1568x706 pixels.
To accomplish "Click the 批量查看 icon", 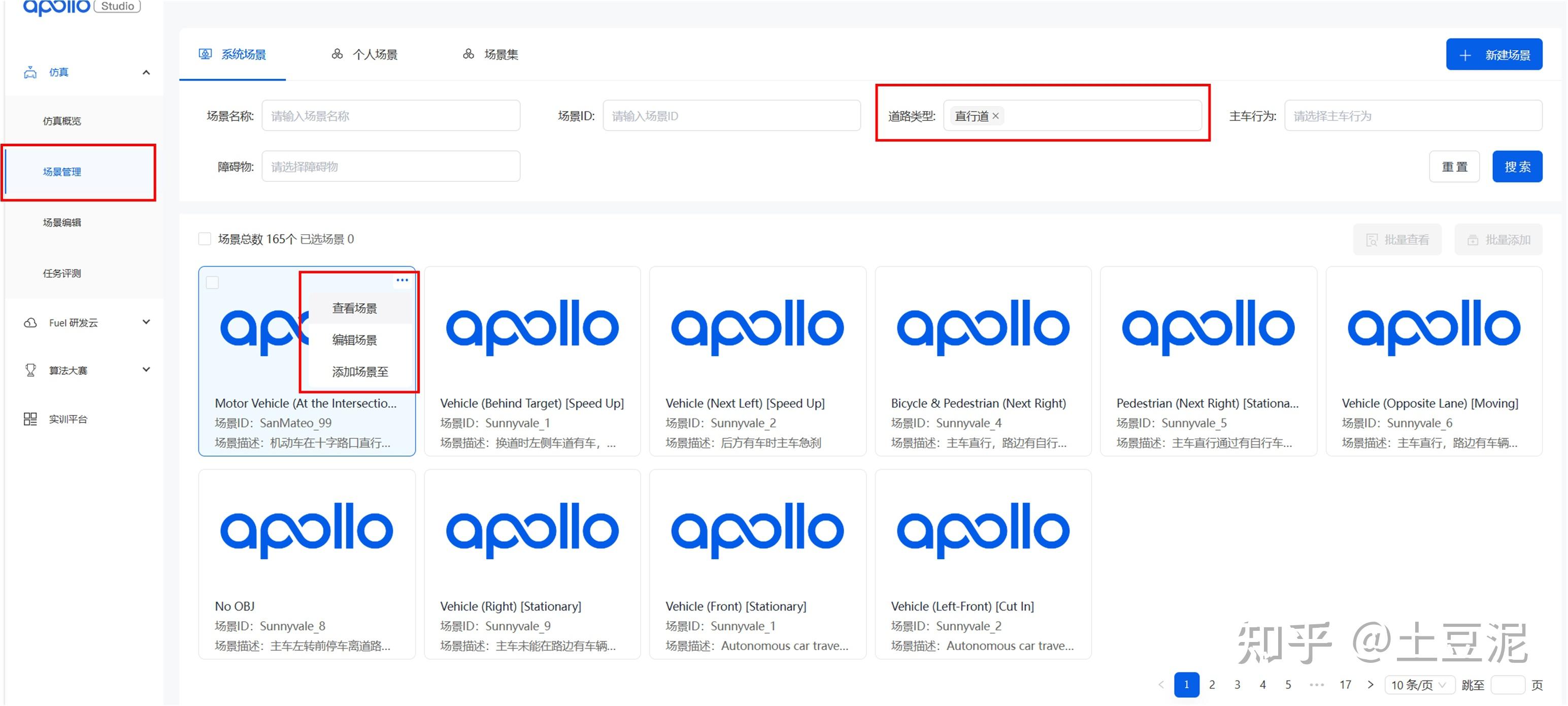I will (1372, 240).
